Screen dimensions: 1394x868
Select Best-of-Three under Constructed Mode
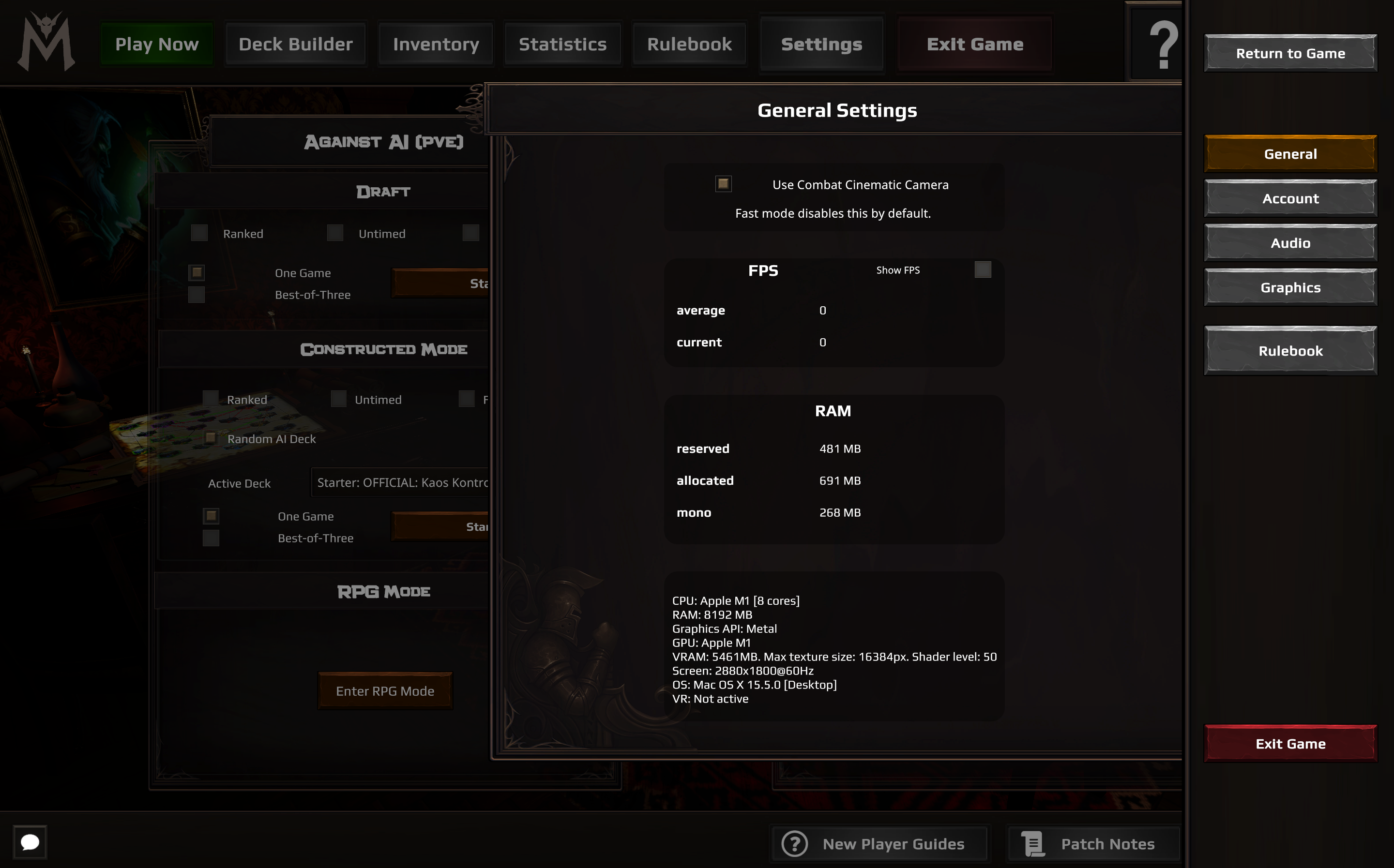pyautogui.click(x=211, y=538)
